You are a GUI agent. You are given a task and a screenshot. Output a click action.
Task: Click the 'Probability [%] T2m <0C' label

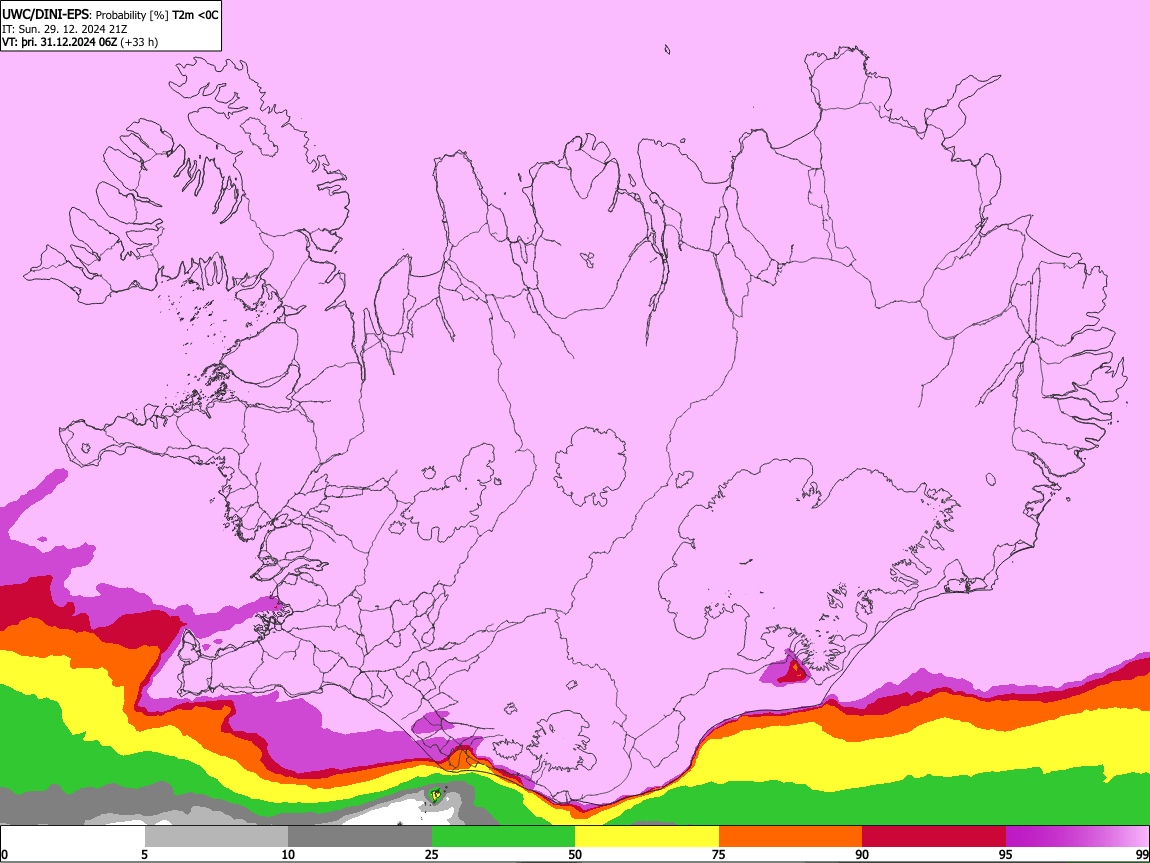click(x=157, y=15)
